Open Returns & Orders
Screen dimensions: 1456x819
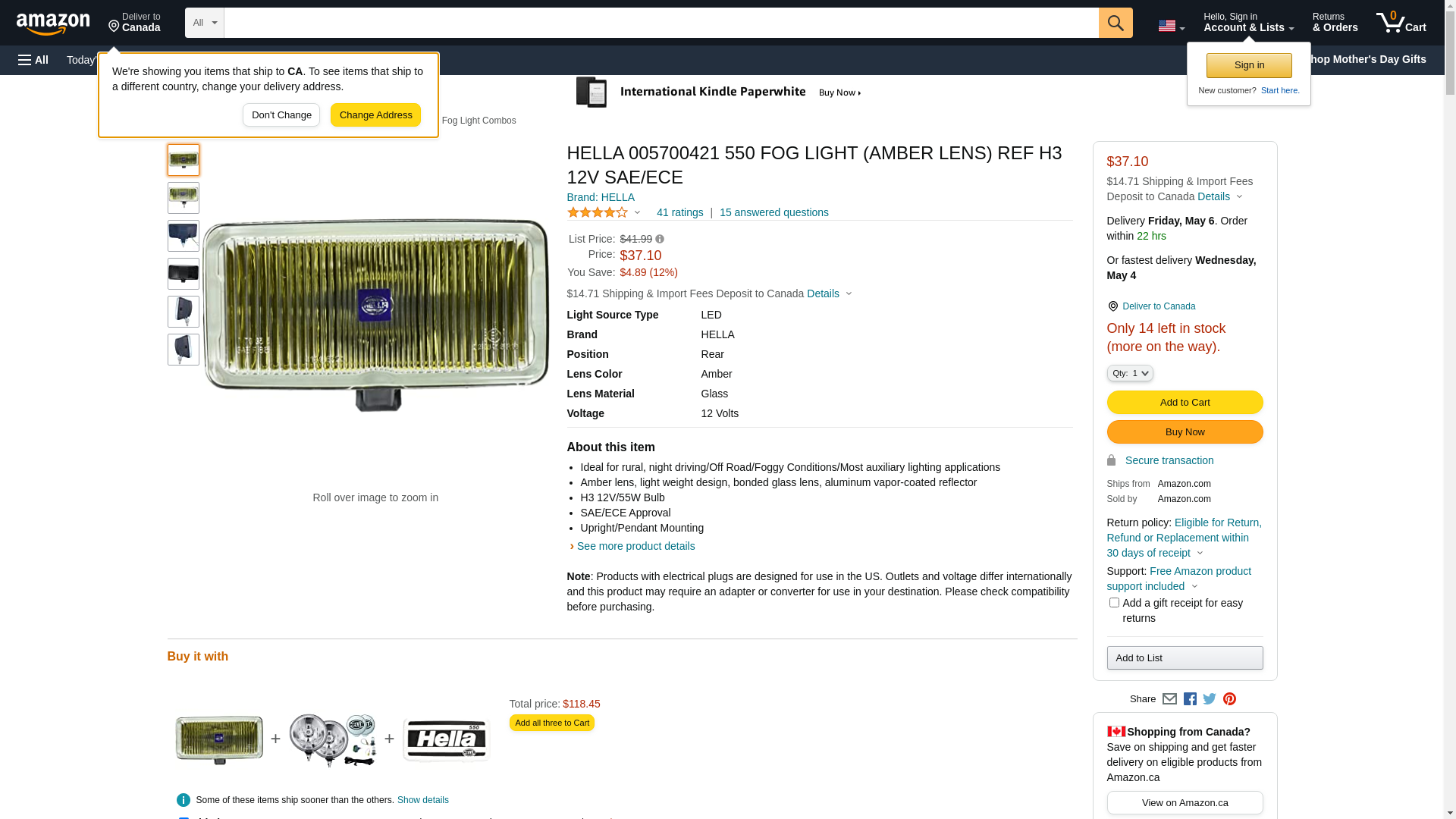(1335, 23)
